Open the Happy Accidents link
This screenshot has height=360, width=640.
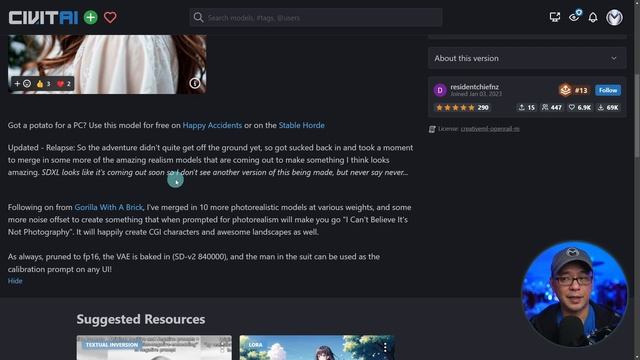pos(212,125)
